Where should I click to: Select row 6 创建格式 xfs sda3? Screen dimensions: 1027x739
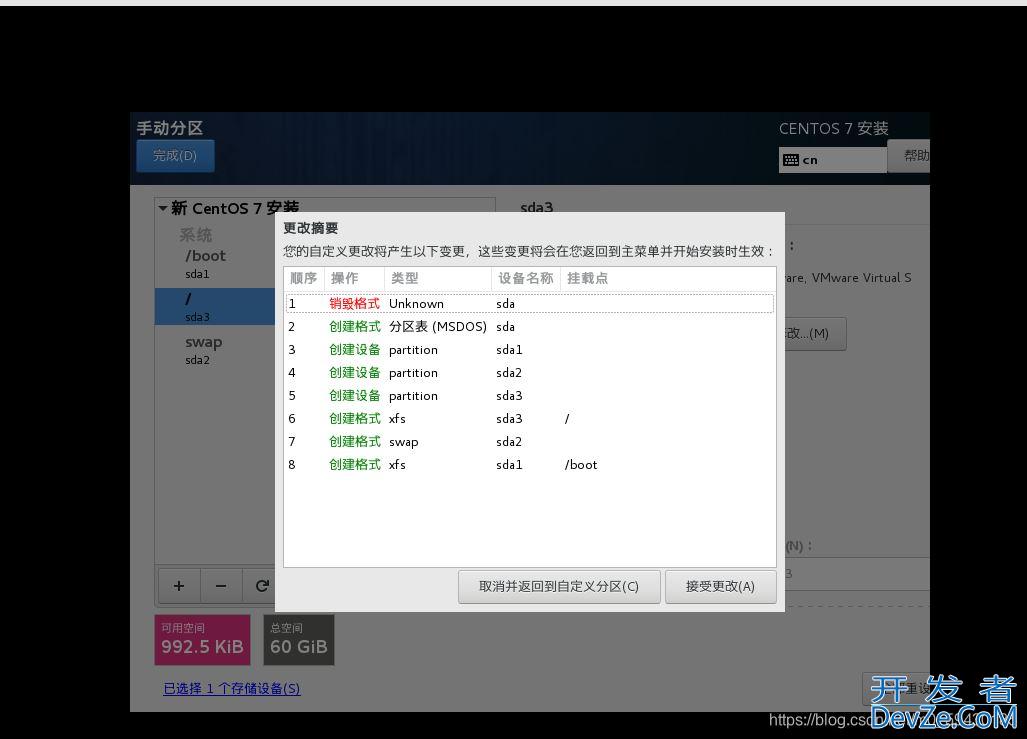[x=530, y=419]
